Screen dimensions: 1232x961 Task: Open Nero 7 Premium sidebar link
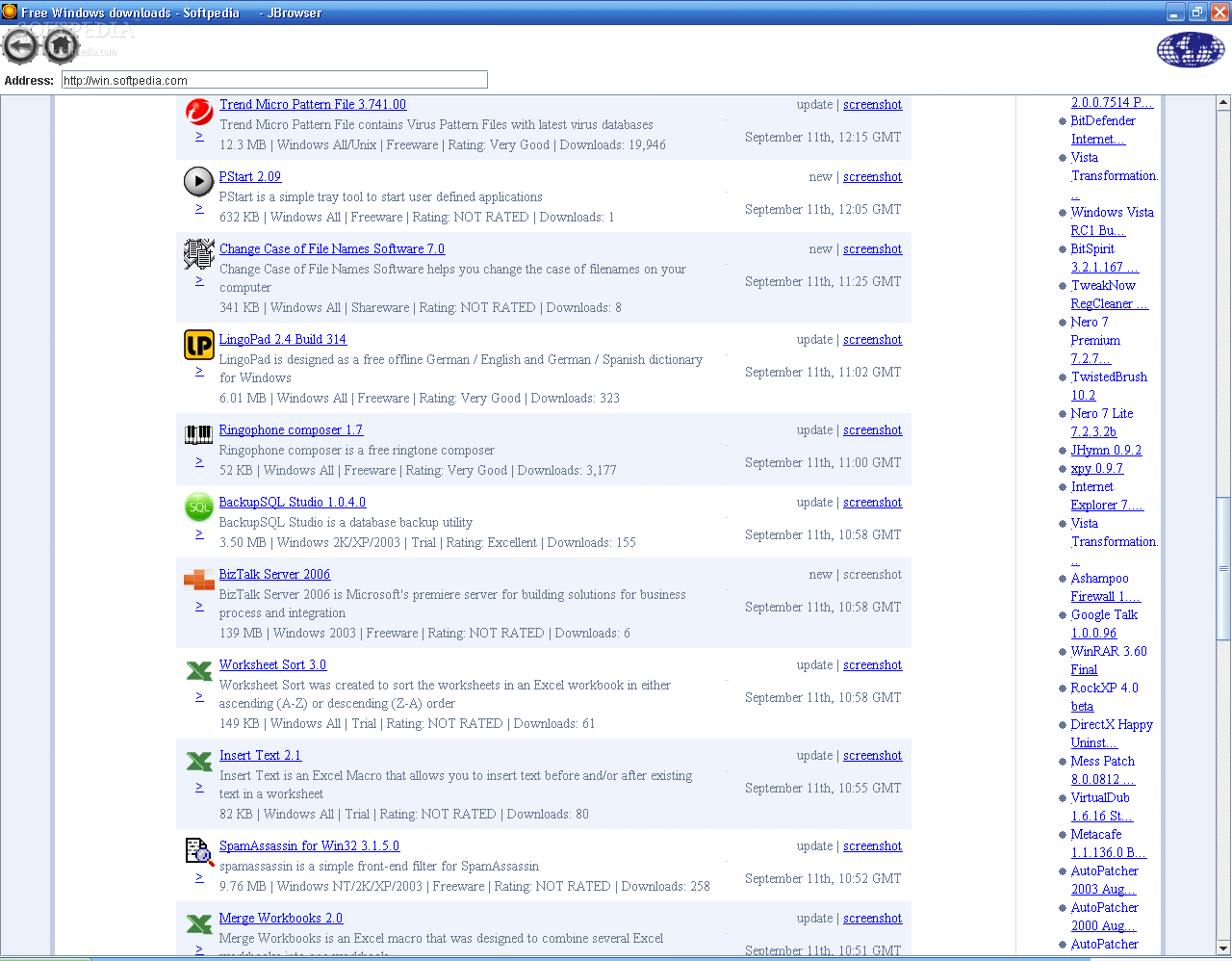pos(1095,340)
